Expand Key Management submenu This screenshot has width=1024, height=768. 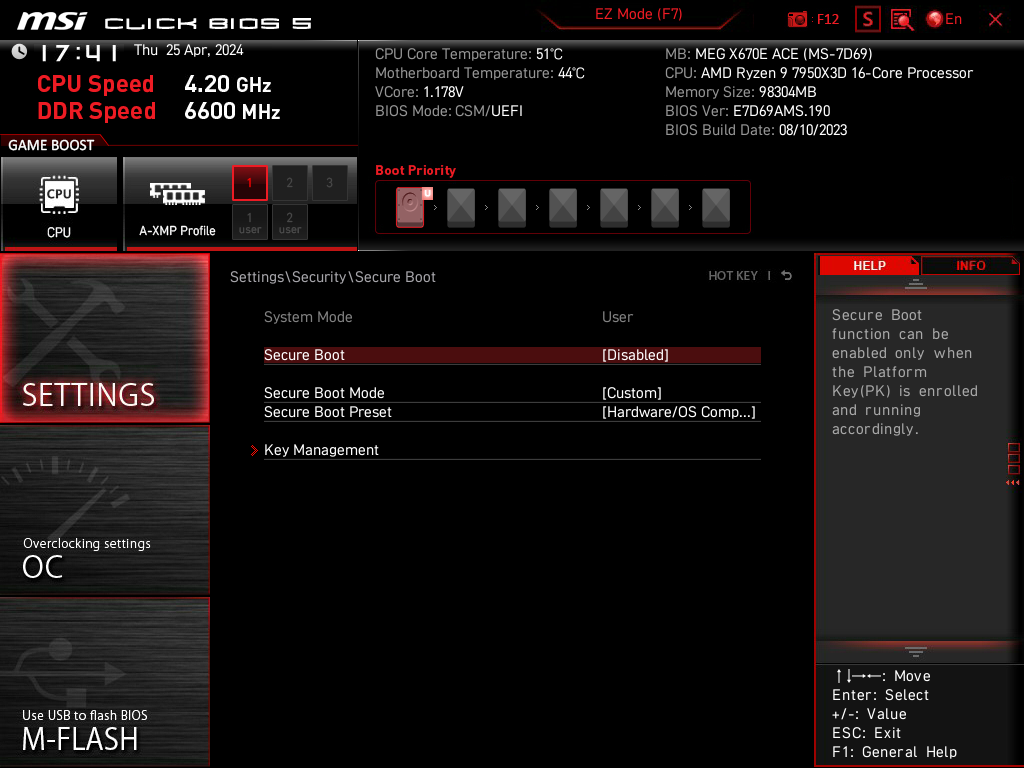tap(512, 450)
